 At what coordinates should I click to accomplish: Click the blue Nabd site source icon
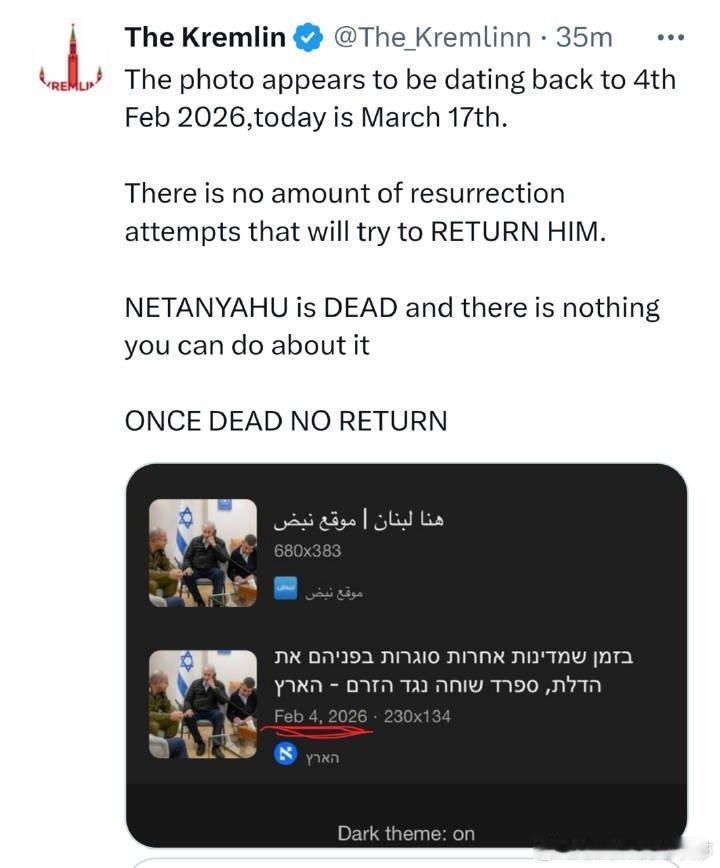click(x=286, y=588)
